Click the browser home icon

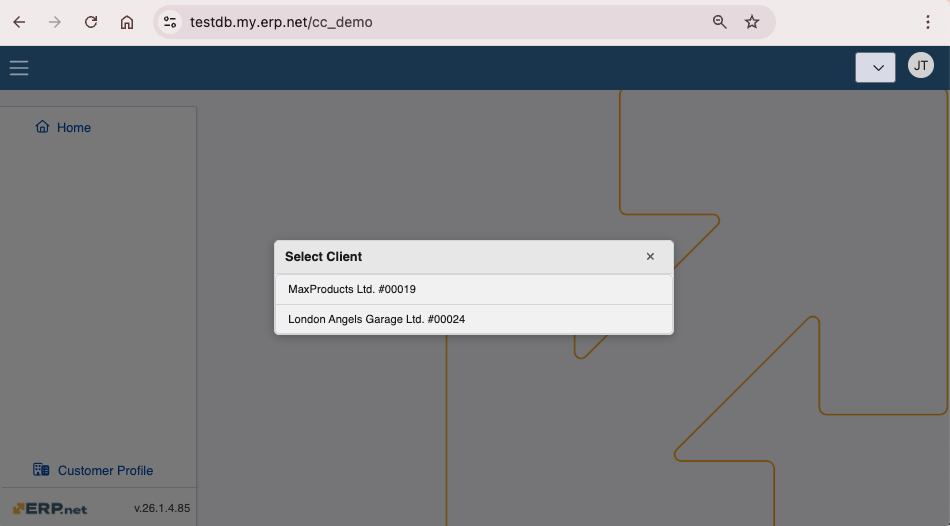127,22
